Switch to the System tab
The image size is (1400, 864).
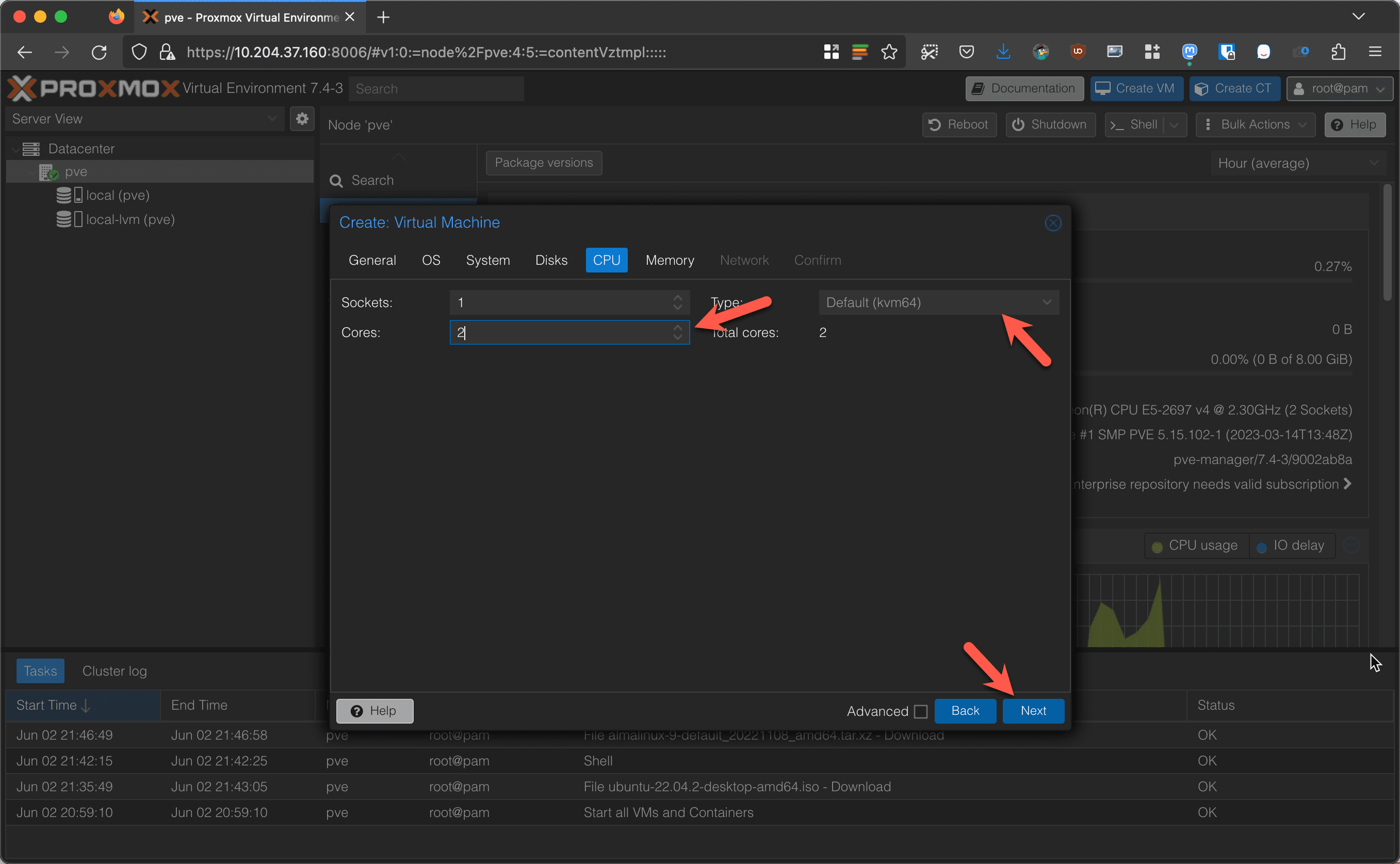(x=487, y=260)
